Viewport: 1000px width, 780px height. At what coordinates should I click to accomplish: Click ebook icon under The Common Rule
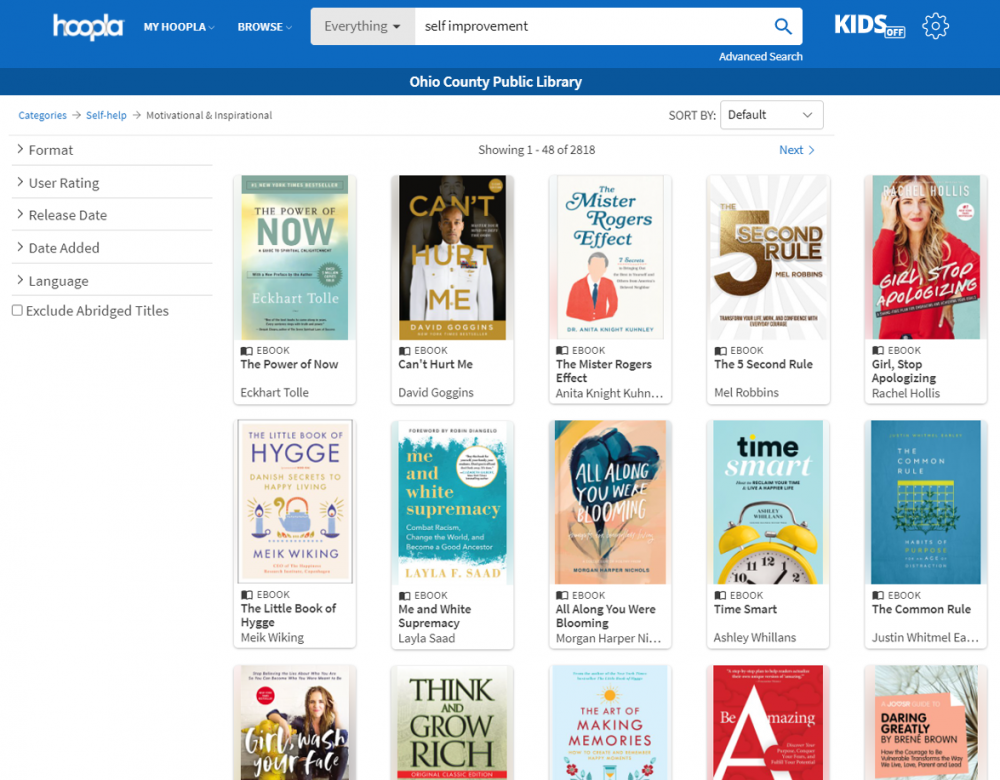tap(878, 596)
